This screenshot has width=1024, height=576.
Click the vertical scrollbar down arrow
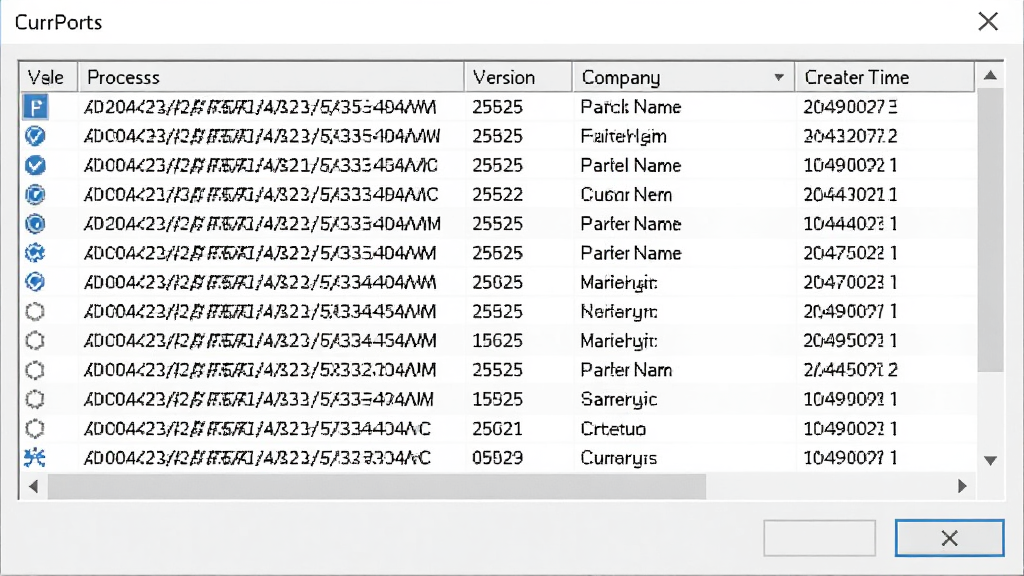click(x=990, y=460)
